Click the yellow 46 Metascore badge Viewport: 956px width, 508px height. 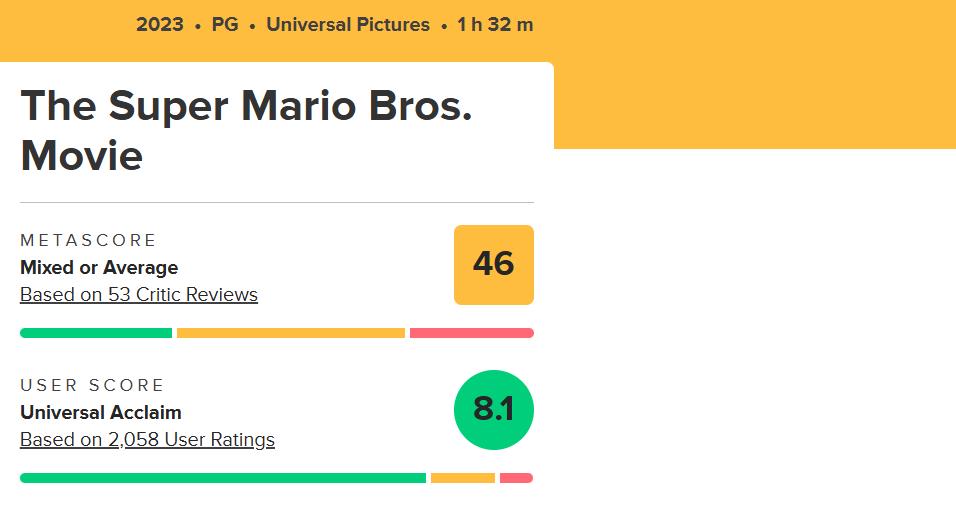pyautogui.click(x=493, y=264)
